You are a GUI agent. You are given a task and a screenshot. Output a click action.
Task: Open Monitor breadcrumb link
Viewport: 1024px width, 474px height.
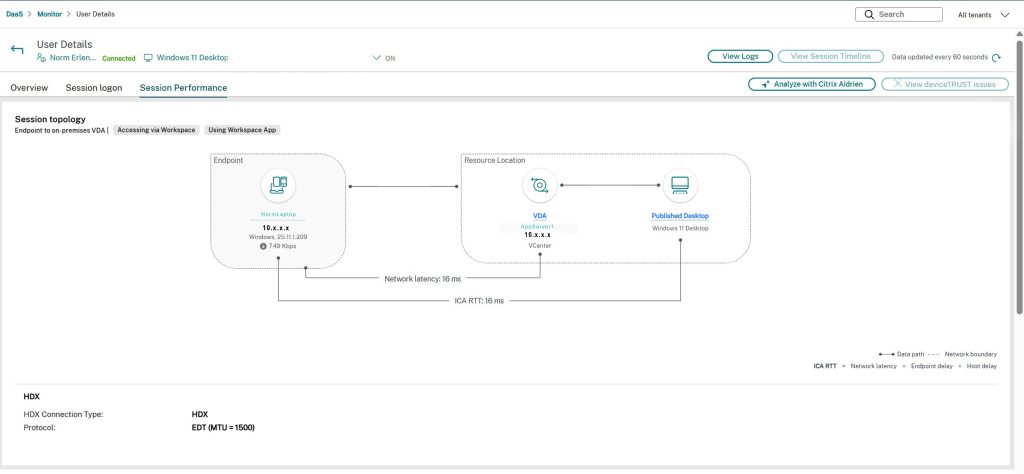pyautogui.click(x=50, y=14)
